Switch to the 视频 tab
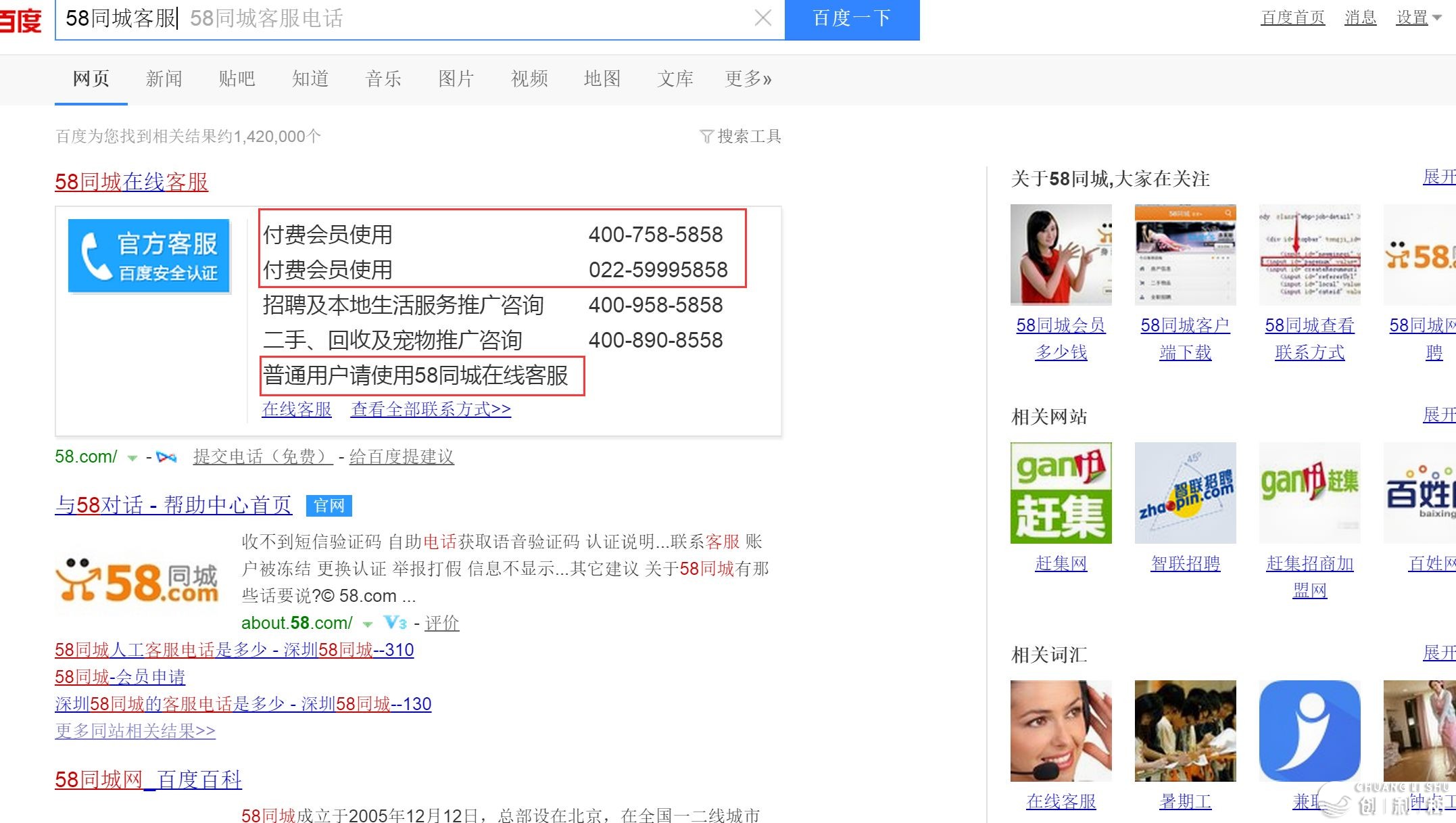1456x823 pixels. 529,79
